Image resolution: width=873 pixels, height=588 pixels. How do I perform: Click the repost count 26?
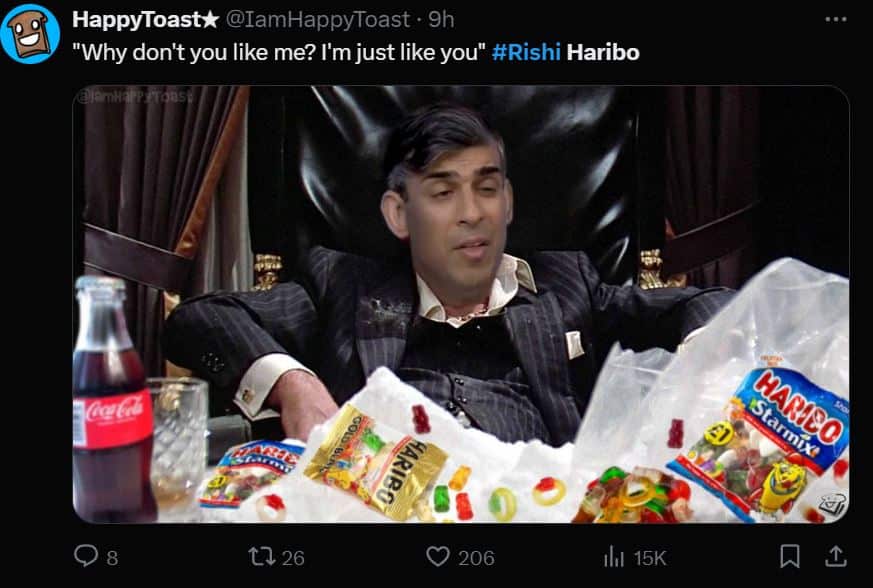(x=293, y=558)
